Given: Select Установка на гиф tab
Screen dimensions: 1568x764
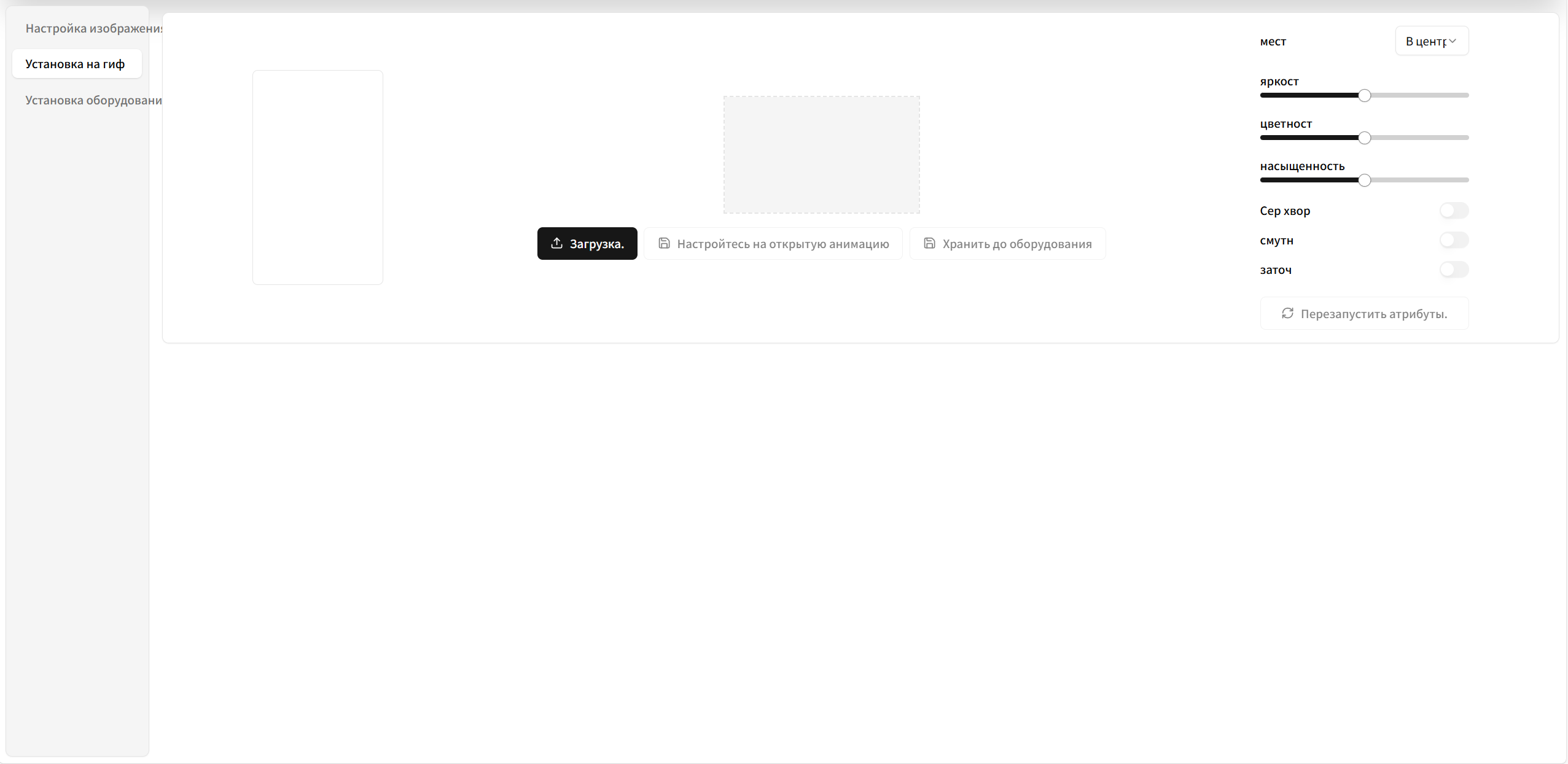Looking at the screenshot, I should coord(76,64).
